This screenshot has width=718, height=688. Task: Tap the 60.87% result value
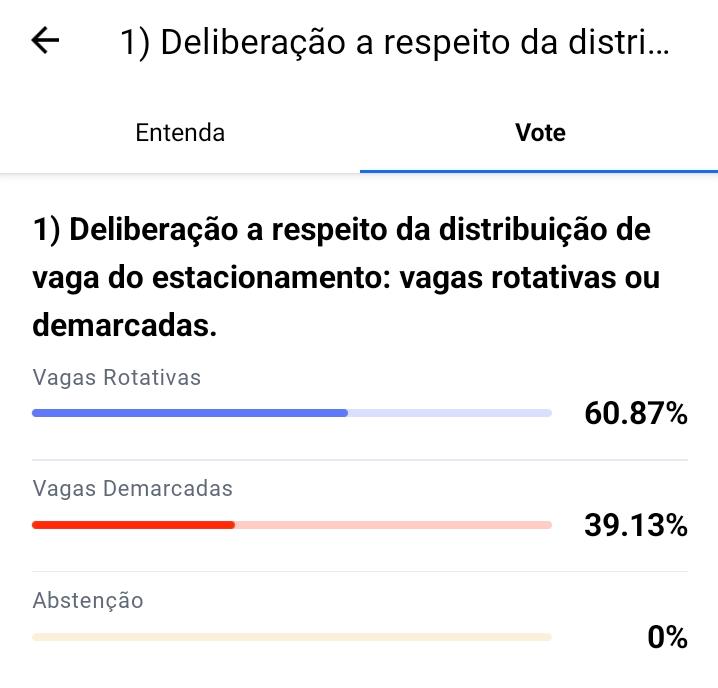[x=636, y=413]
